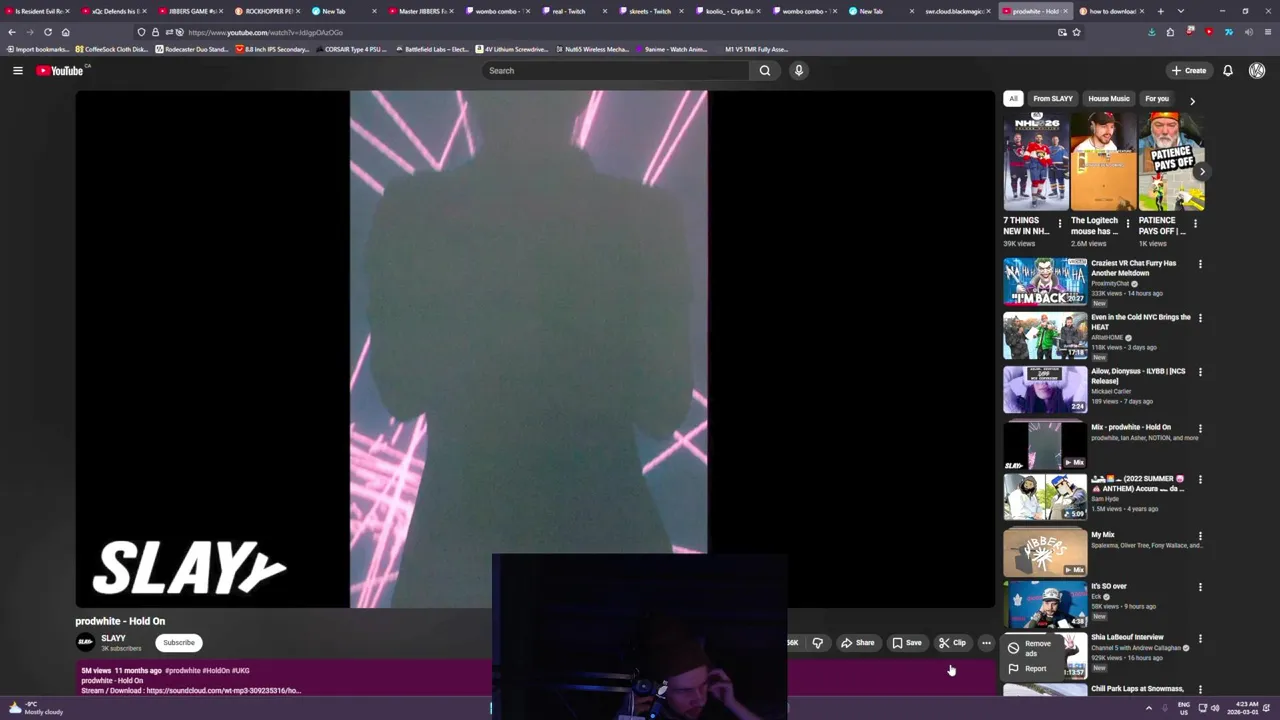
Task: Open options for Even in the Cold NYC video
Action: [x=1200, y=319]
